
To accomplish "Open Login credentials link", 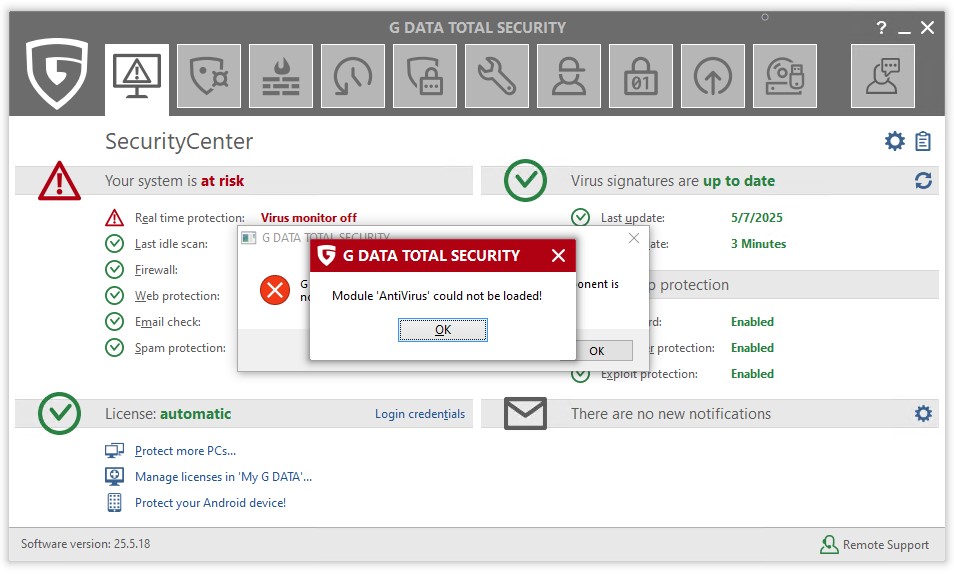I will coord(420,414).
